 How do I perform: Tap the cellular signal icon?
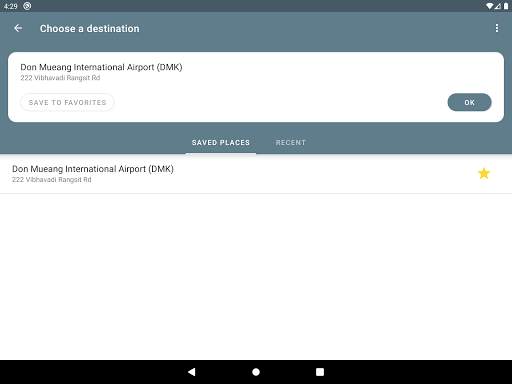pos(498,6)
